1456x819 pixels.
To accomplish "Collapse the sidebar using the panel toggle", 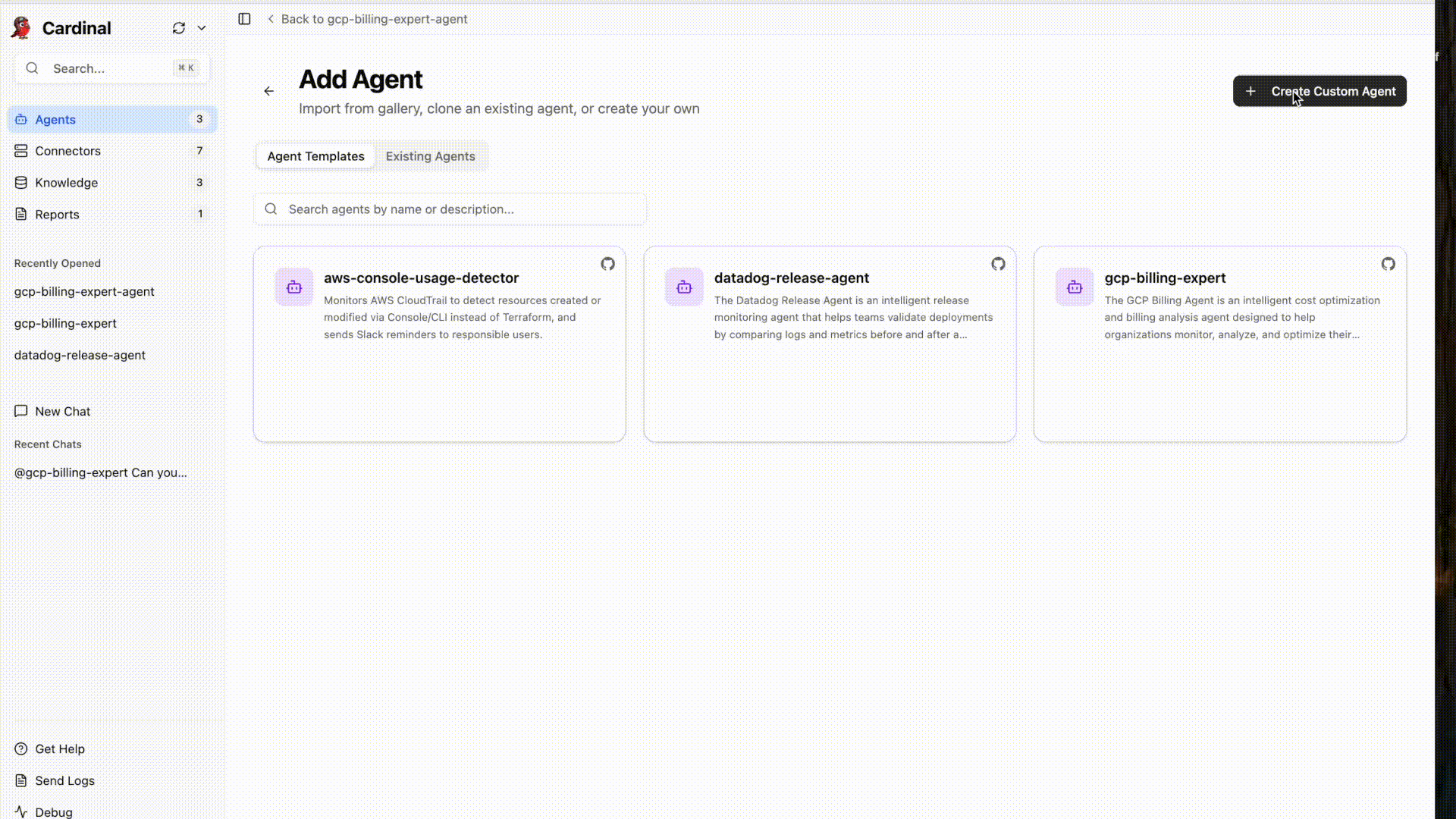I will 244,19.
